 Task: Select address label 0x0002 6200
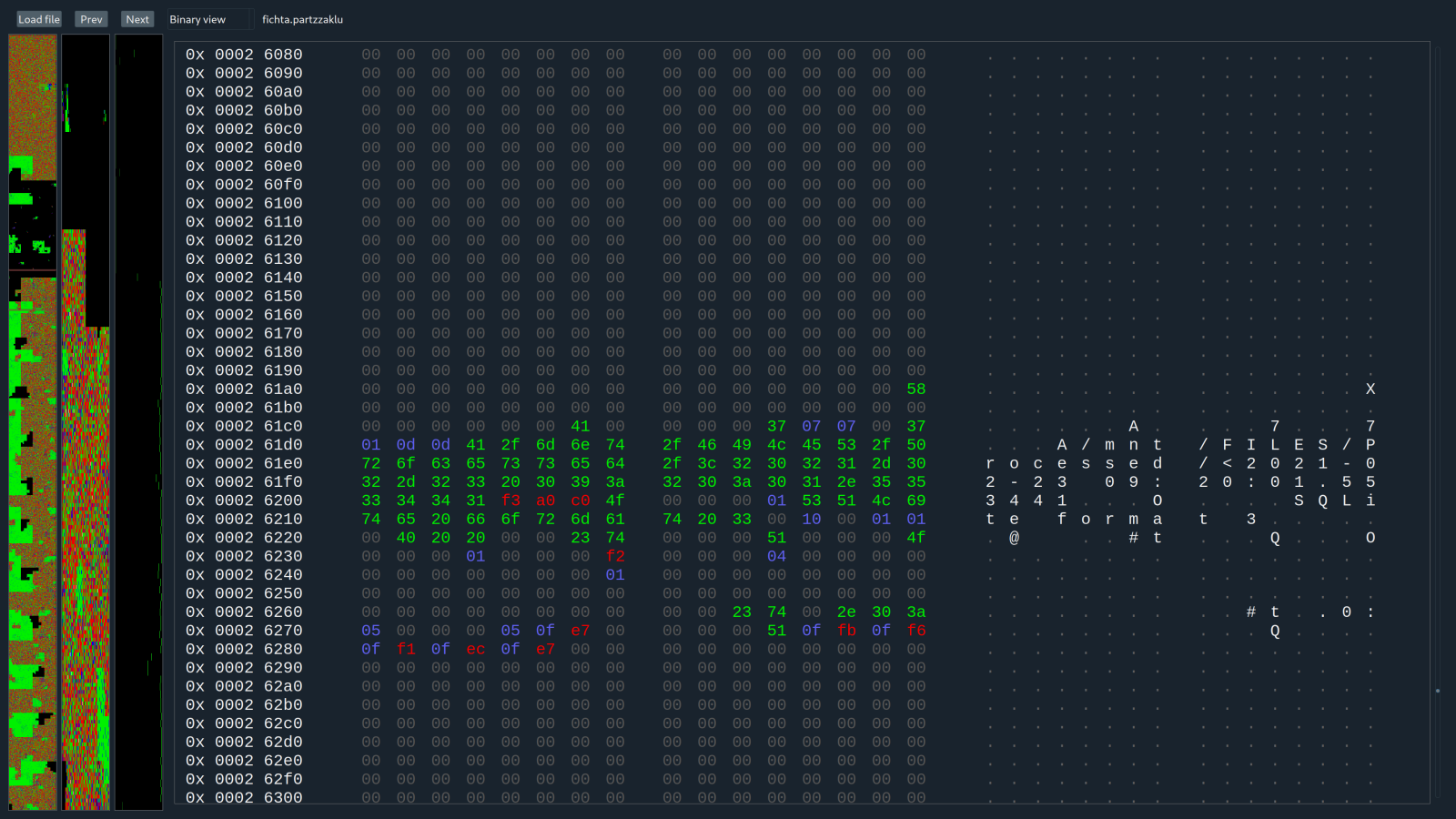[x=244, y=500]
